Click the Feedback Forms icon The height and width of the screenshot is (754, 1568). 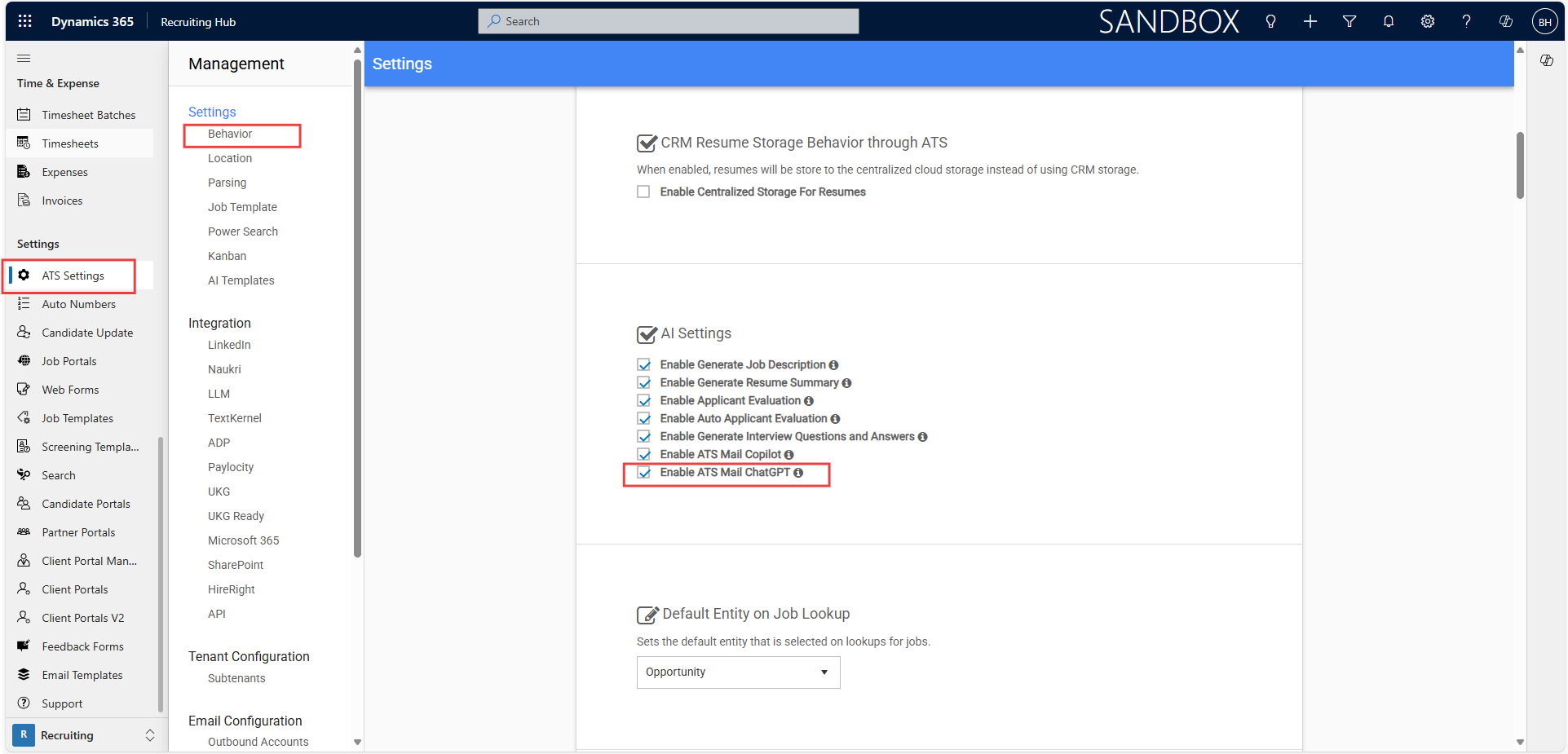pyautogui.click(x=24, y=646)
